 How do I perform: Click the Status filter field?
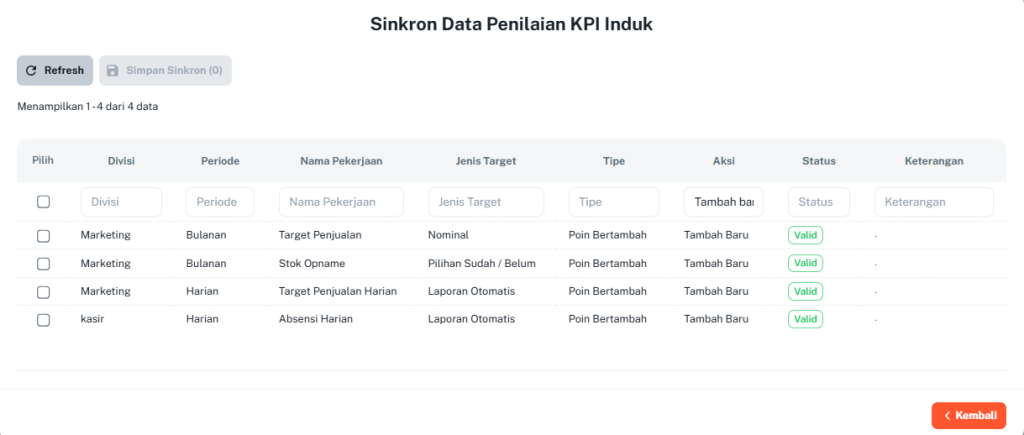pyautogui.click(x=819, y=202)
